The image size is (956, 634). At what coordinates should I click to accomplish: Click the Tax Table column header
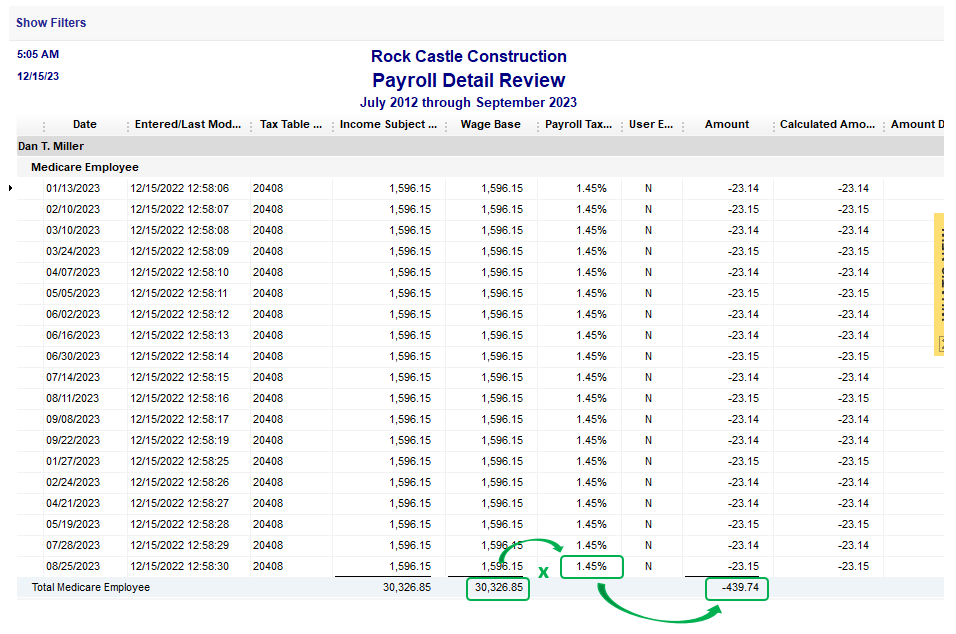pos(290,125)
